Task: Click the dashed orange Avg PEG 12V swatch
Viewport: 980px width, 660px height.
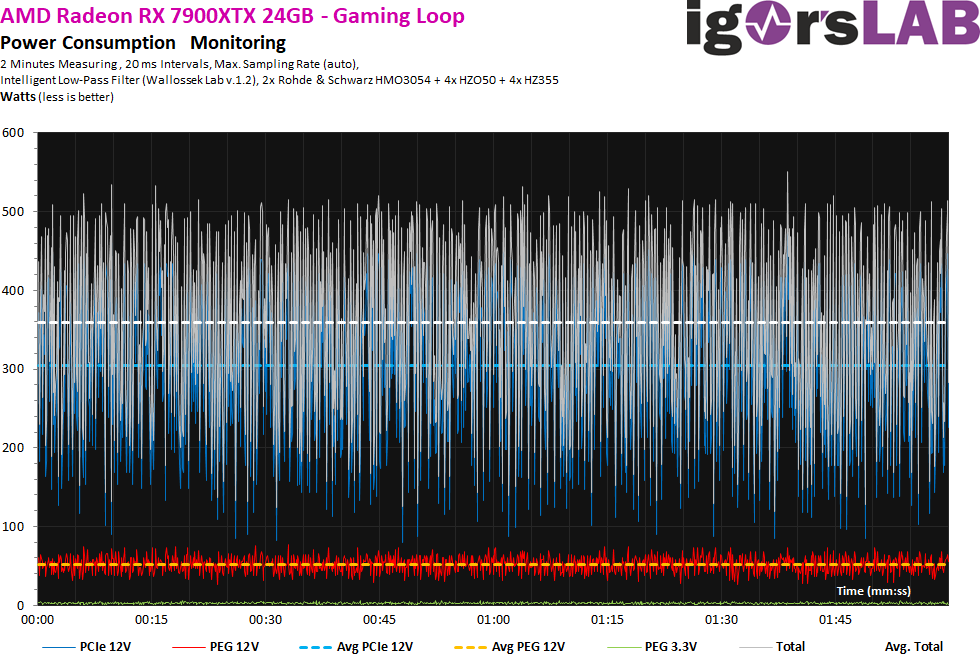Action: 470,648
